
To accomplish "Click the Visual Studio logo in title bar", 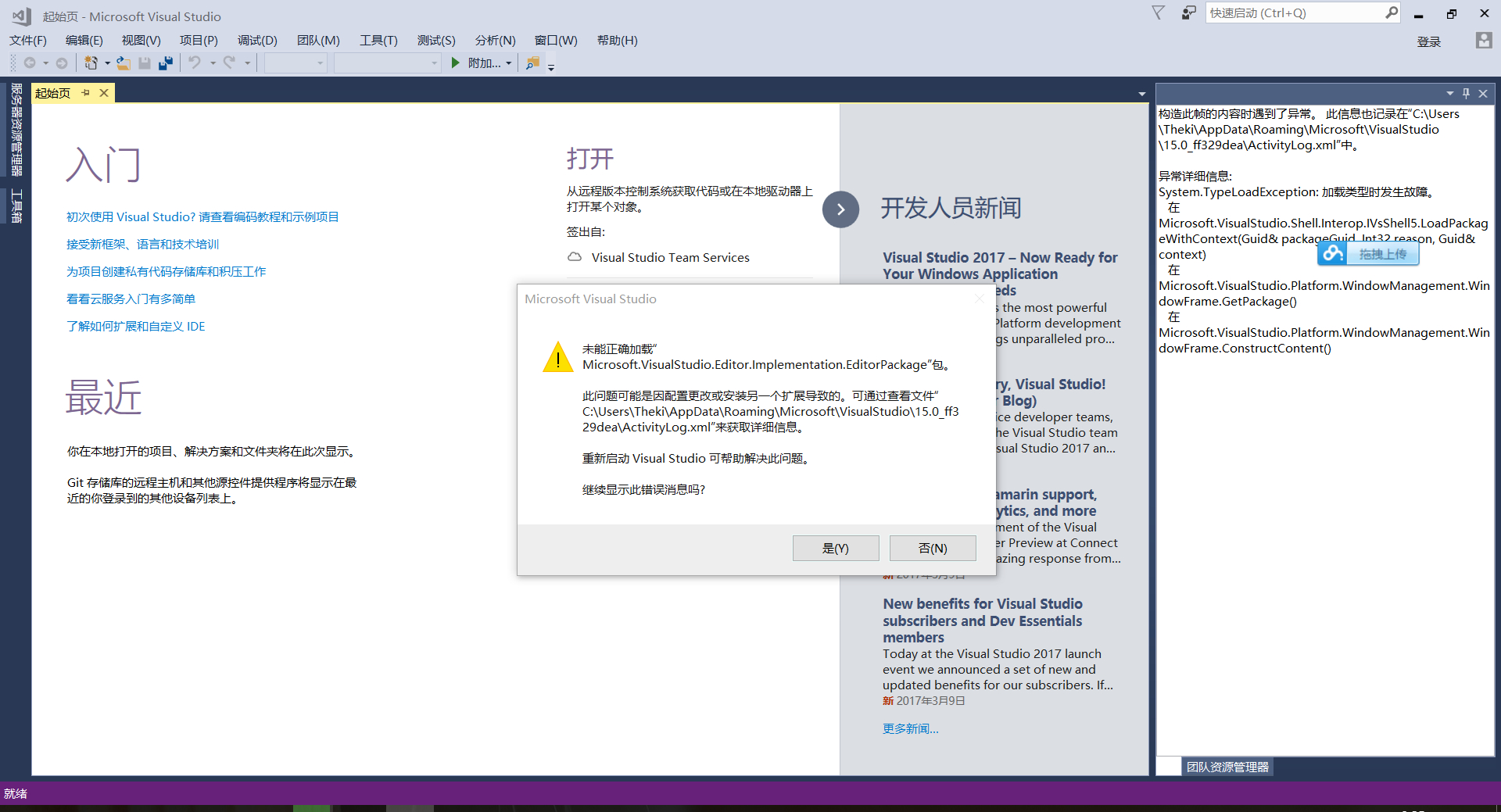I will click(22, 16).
